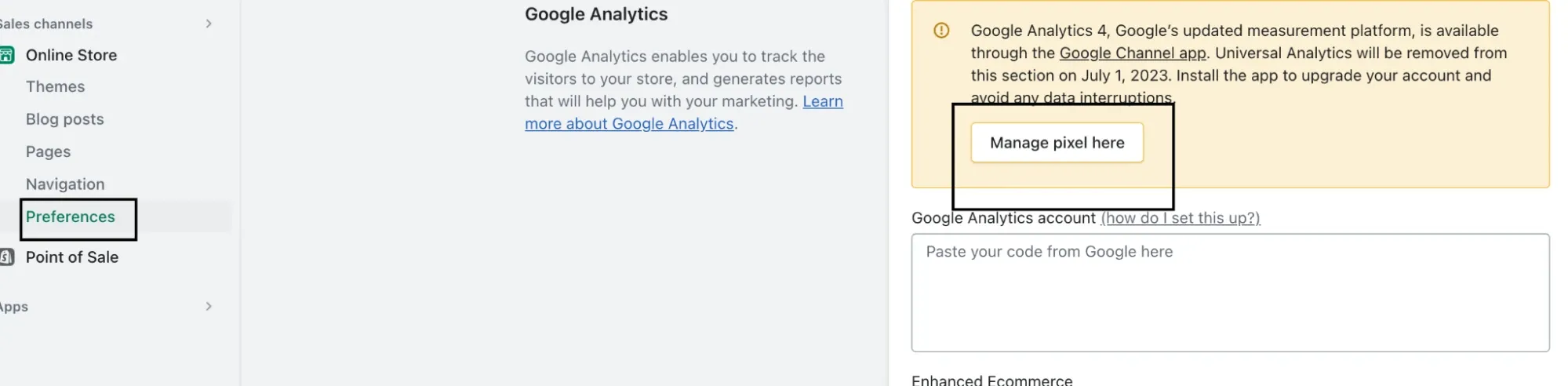Screen dimensions: 1568x386
Task: Click the Sales channels heading
Action: (x=46, y=24)
